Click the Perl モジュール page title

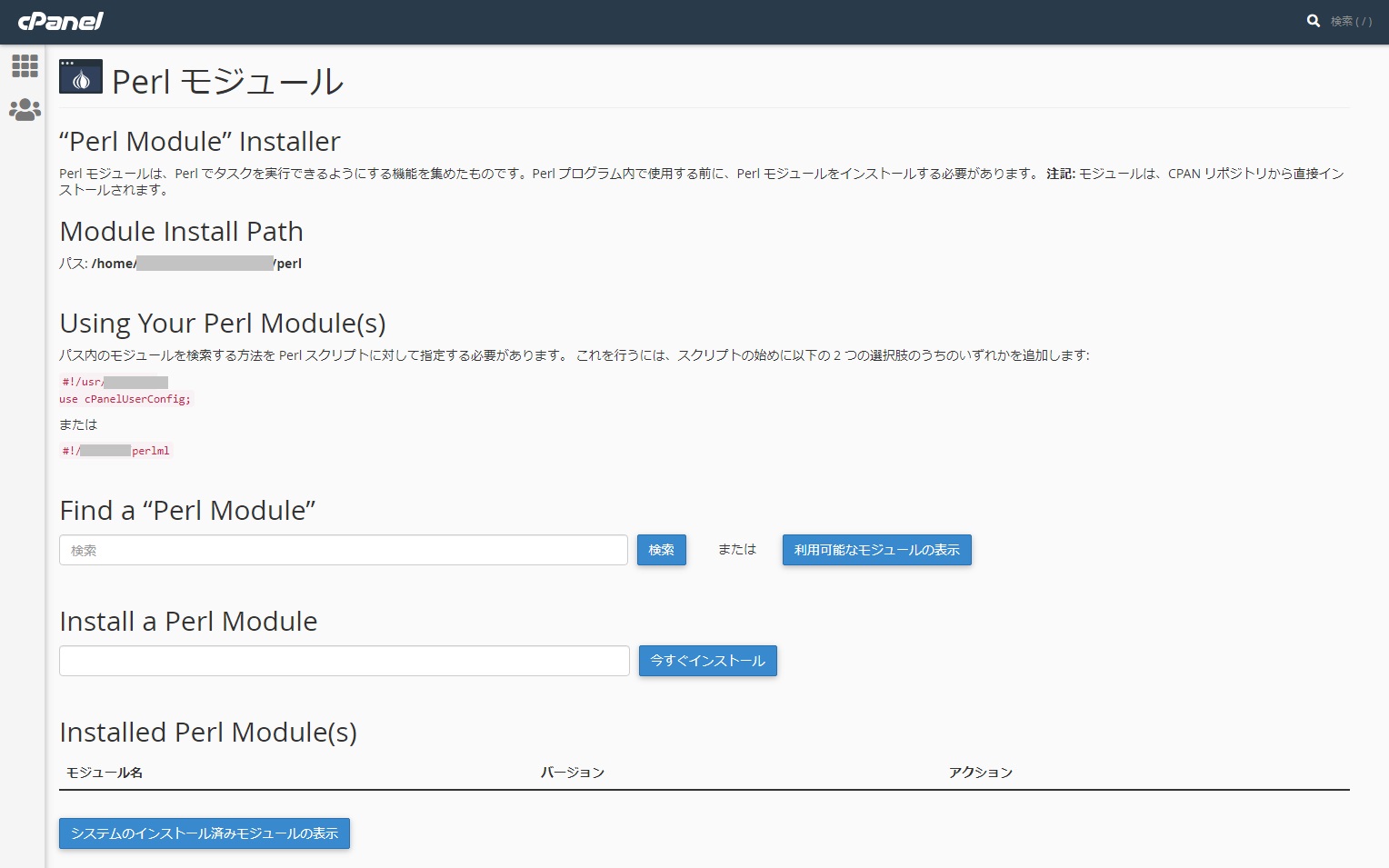pyautogui.click(x=228, y=82)
